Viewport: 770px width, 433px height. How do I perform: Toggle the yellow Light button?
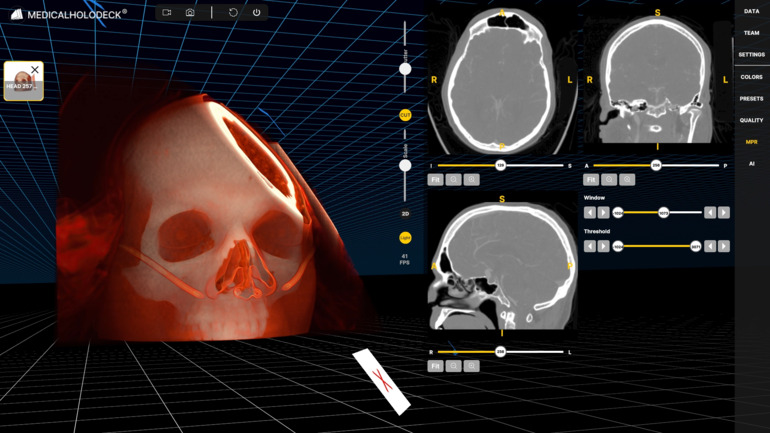(x=405, y=238)
